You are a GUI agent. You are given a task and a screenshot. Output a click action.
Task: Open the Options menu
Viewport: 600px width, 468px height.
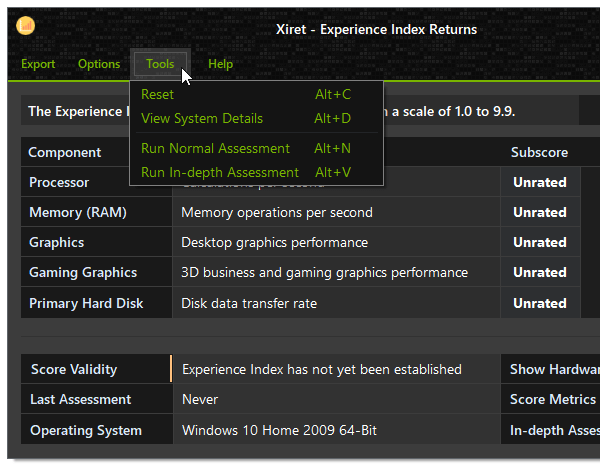99,64
